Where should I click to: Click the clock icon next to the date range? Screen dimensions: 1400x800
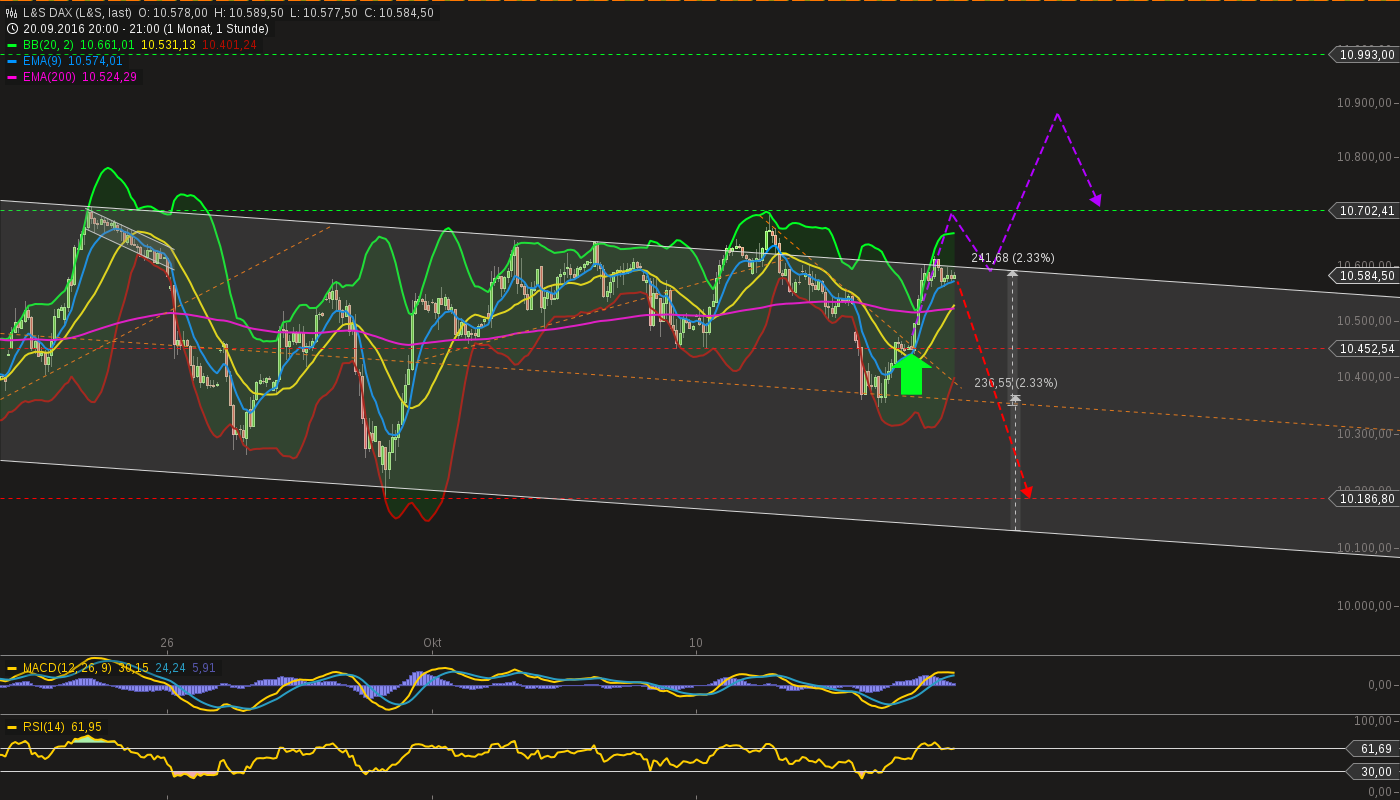(12, 29)
